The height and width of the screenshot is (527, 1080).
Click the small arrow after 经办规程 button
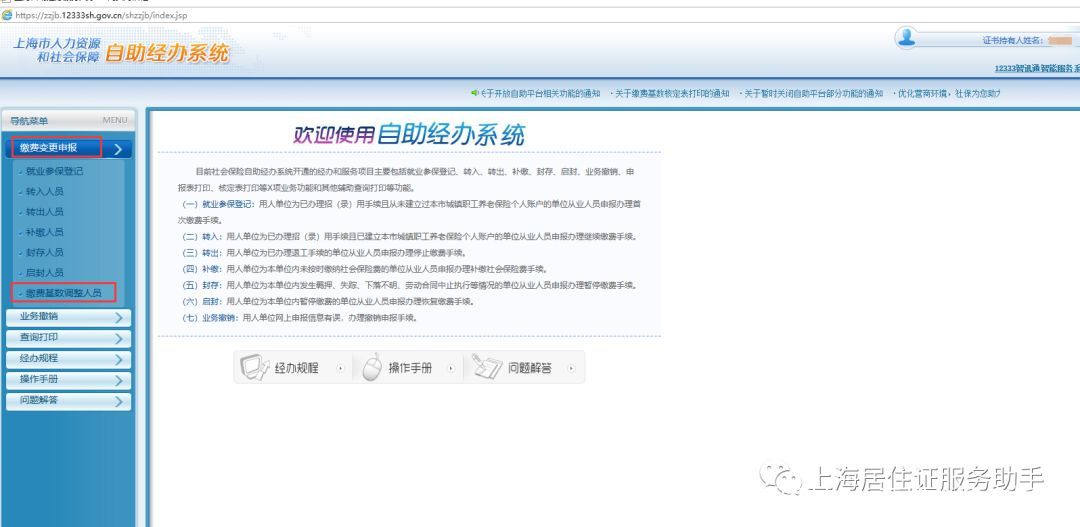[340, 369]
